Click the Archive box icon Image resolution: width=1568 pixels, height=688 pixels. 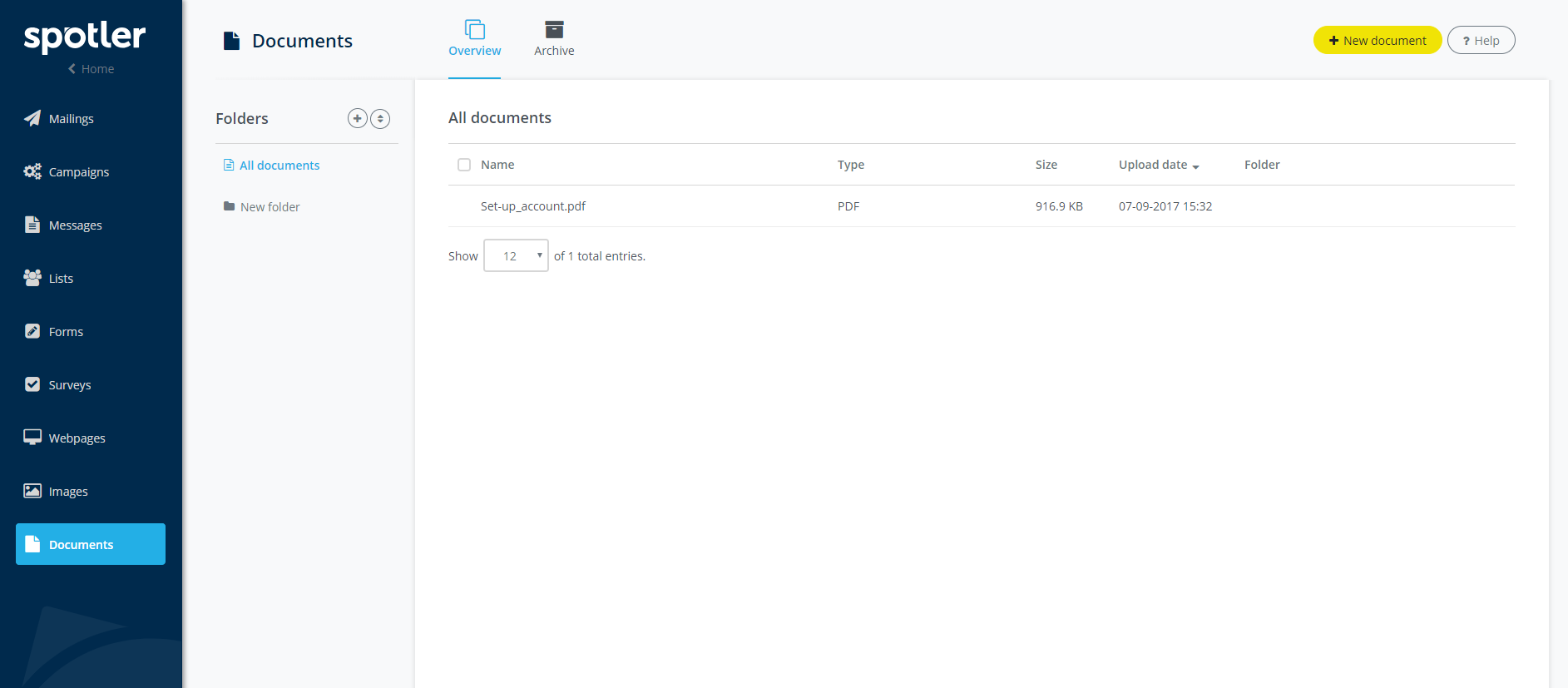pyautogui.click(x=554, y=30)
